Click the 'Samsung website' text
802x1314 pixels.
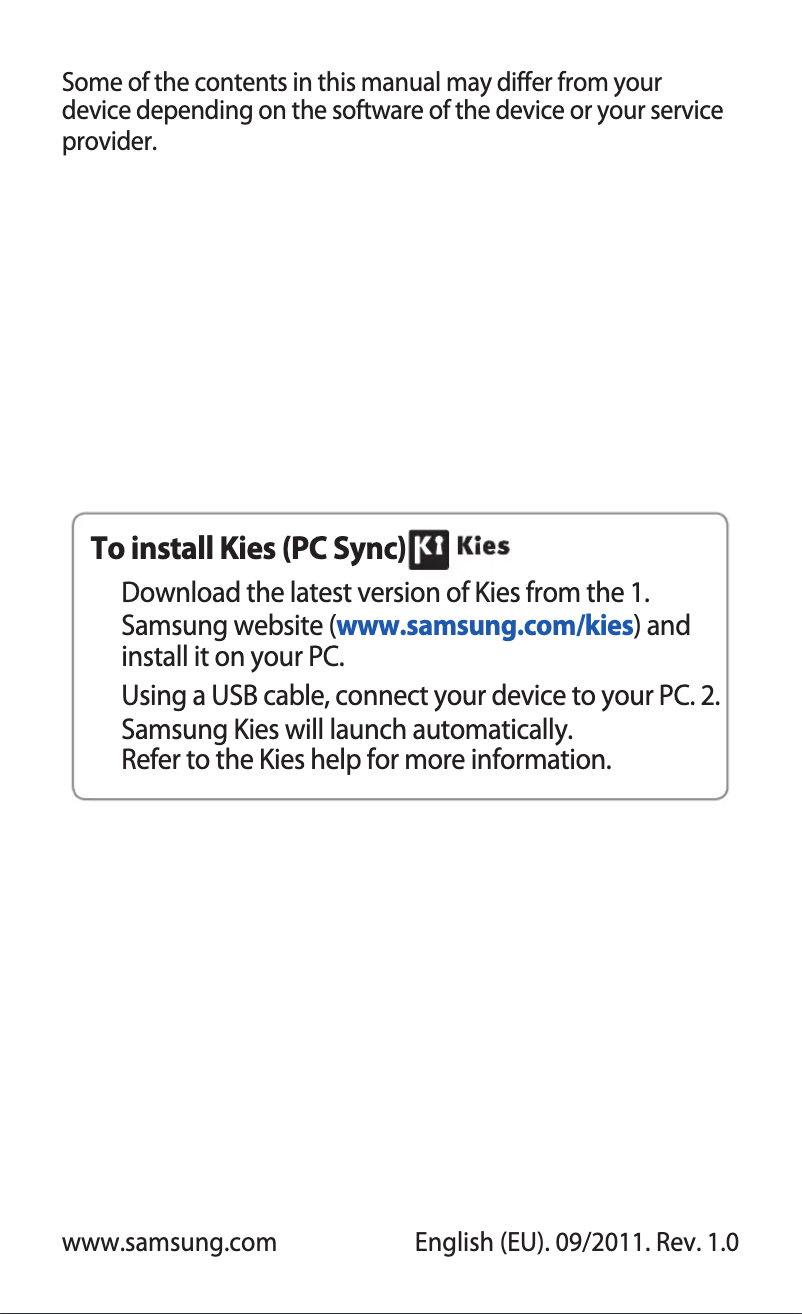[x=224, y=627]
